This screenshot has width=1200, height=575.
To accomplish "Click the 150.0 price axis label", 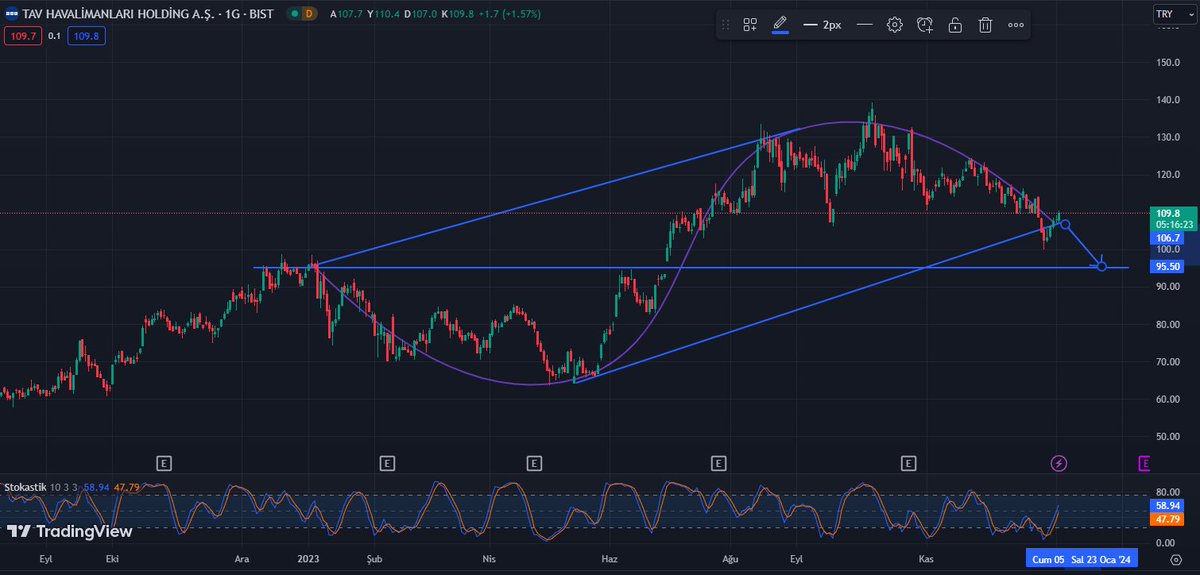I will pos(1168,63).
